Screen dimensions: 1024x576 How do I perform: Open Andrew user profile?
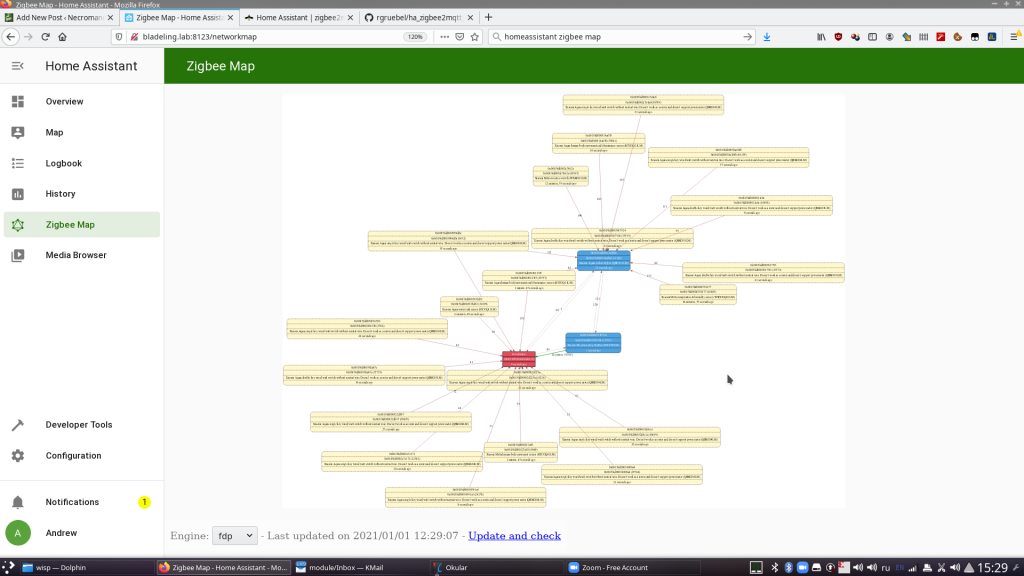[x=82, y=533]
